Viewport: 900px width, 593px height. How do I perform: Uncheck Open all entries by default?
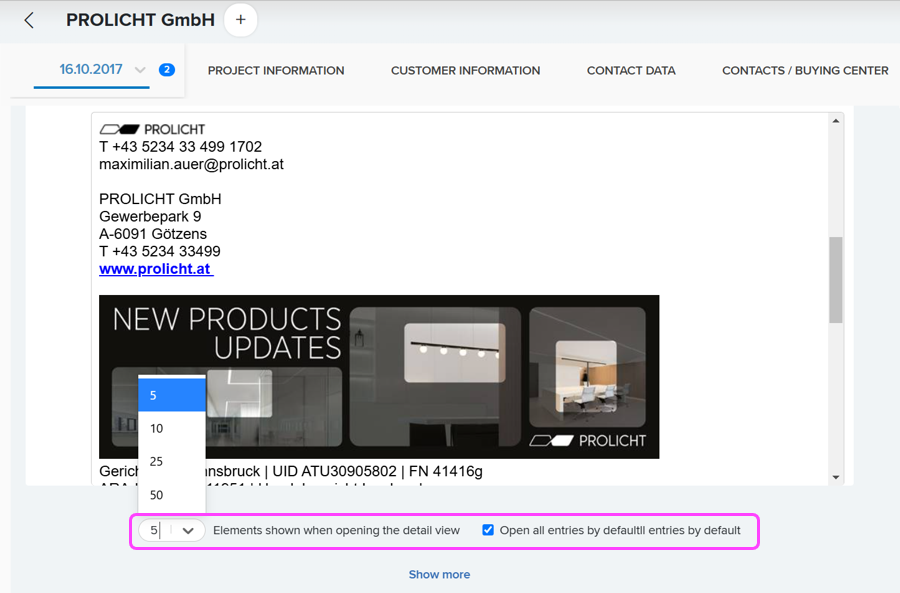(488, 530)
